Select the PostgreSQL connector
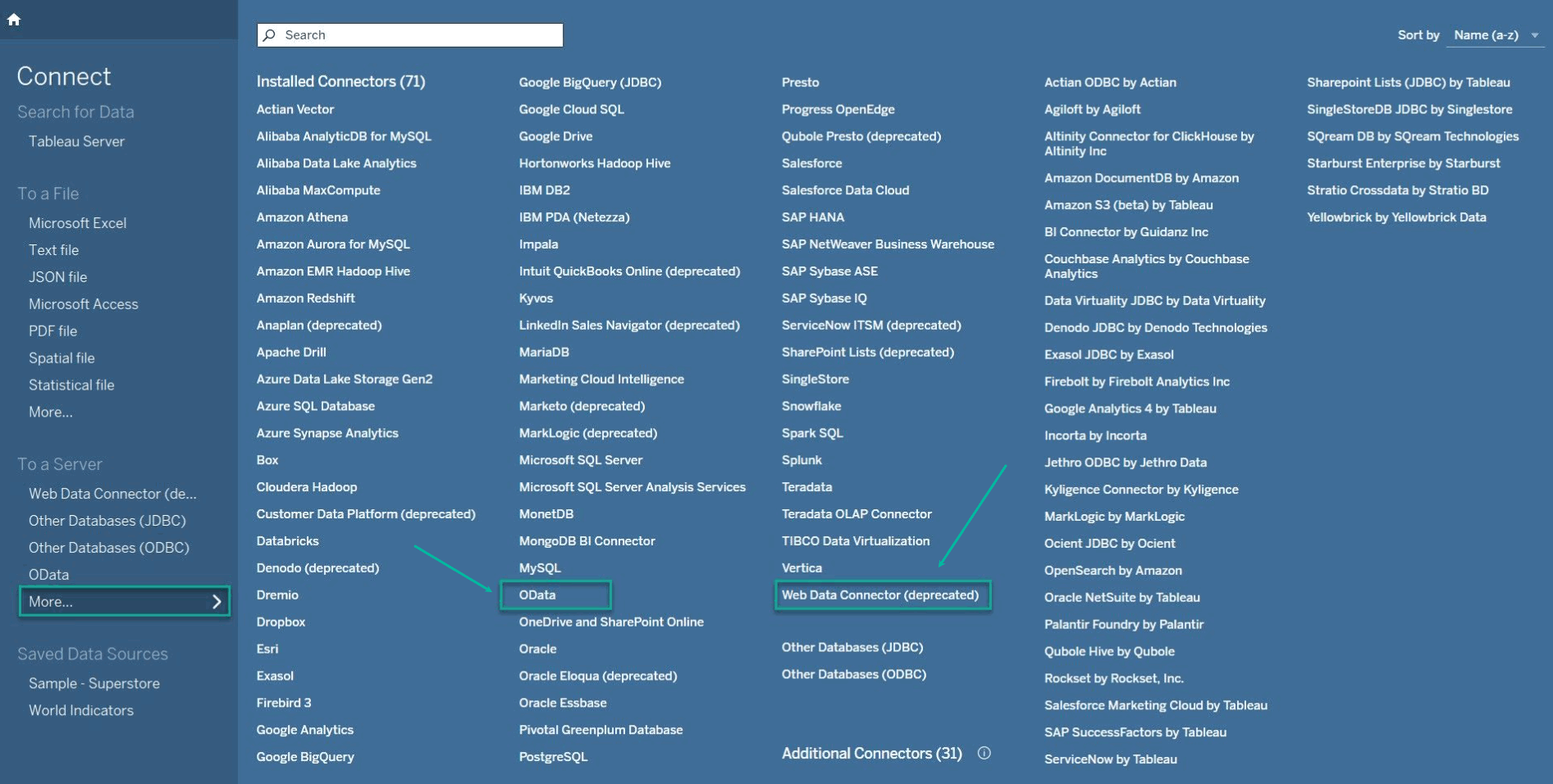Image resolution: width=1553 pixels, height=784 pixels. coord(553,756)
